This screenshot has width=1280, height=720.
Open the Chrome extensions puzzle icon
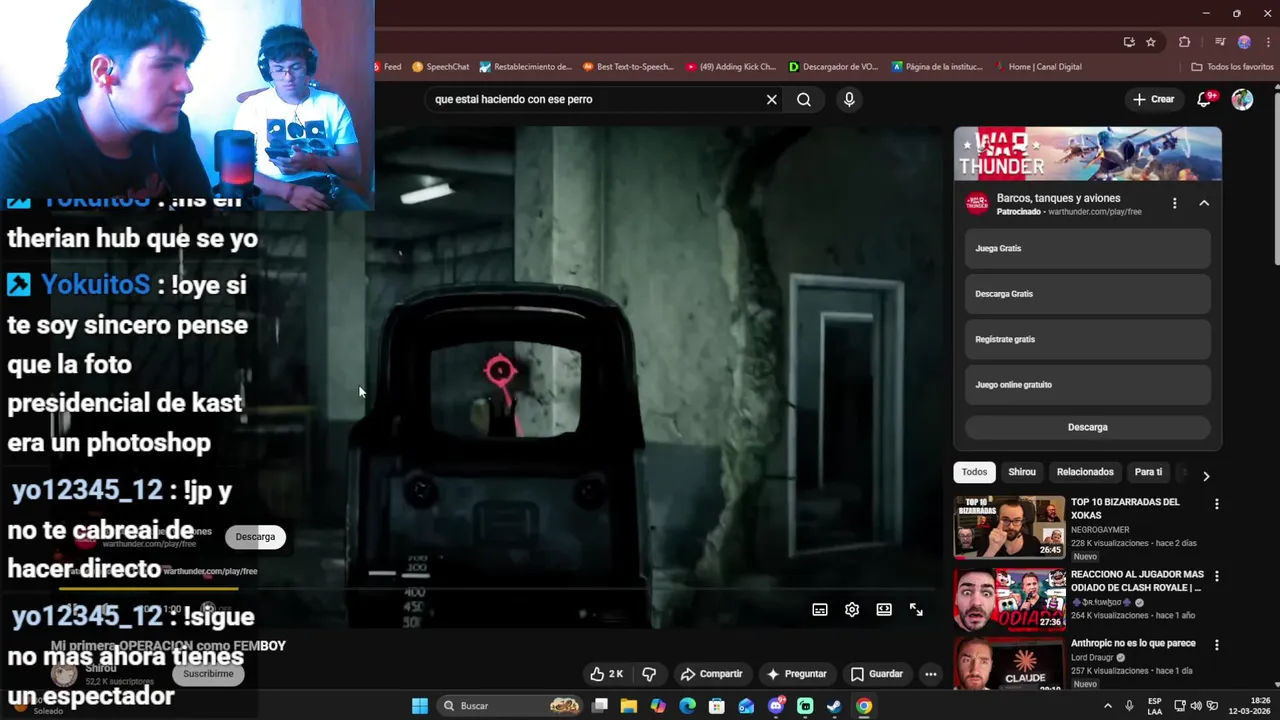point(1185,42)
